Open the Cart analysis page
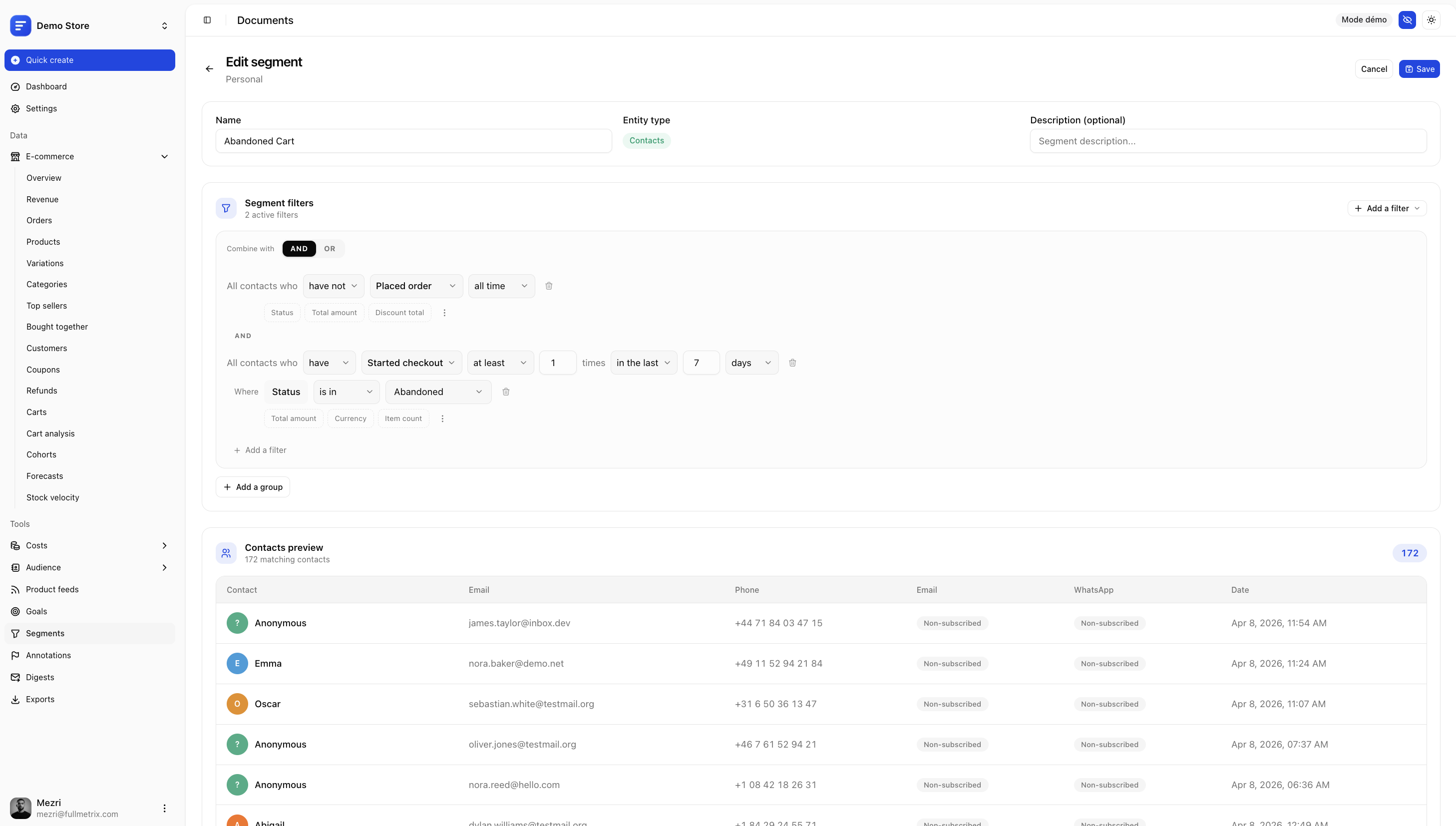The height and width of the screenshot is (826, 1456). coord(50,433)
